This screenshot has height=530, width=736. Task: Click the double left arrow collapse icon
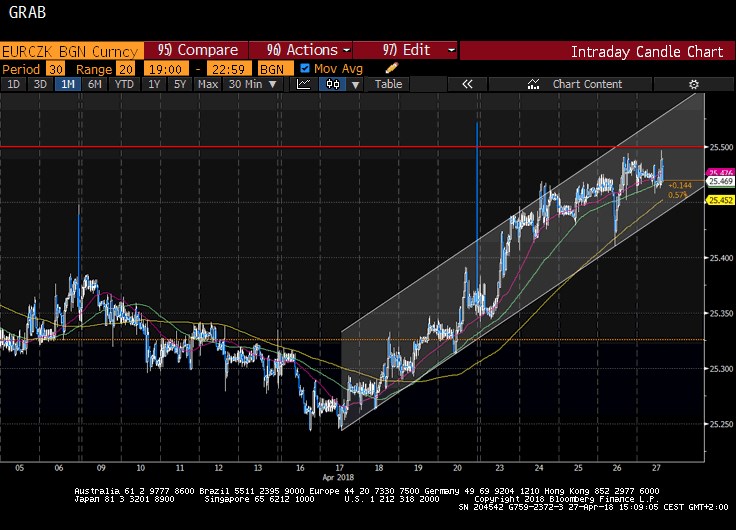tap(467, 85)
